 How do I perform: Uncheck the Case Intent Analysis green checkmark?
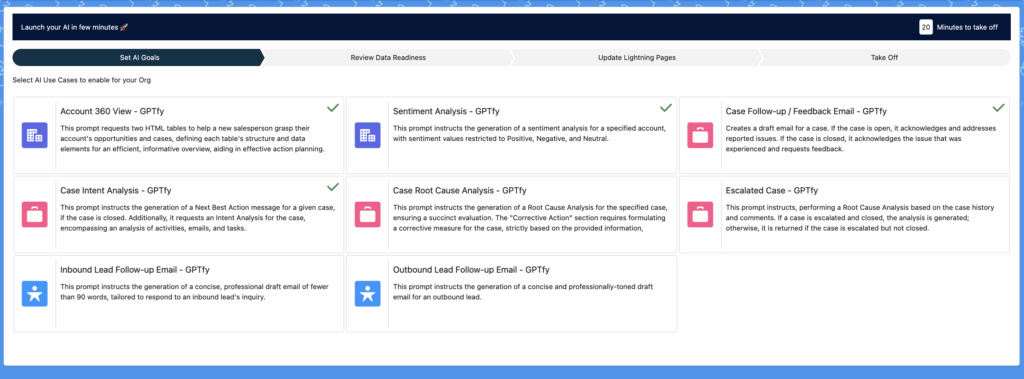(333, 187)
